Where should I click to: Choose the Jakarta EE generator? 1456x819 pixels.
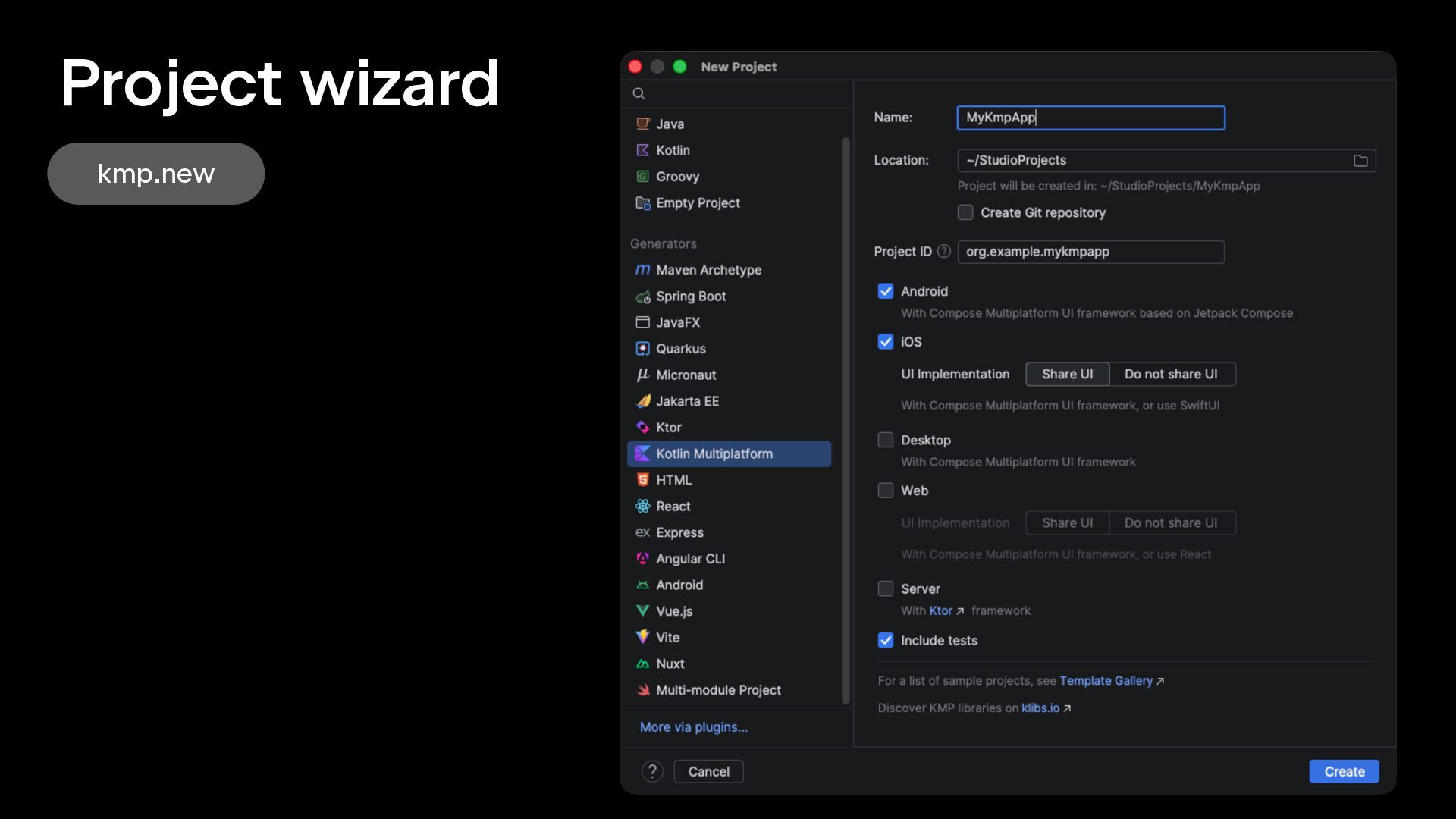click(730, 401)
